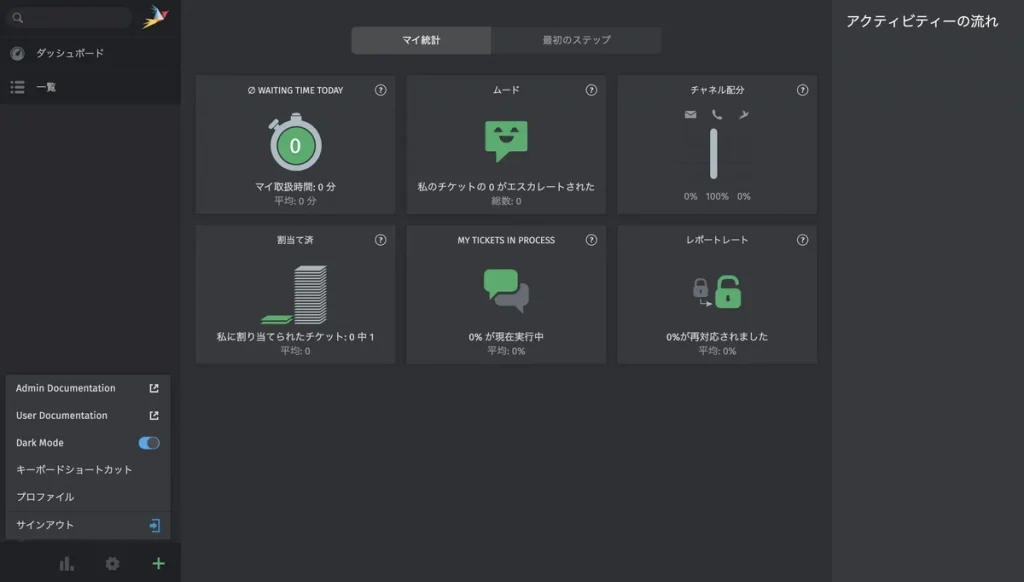The image size is (1024, 582).
Task: Open help for My Tickets In Process
Action: coord(591,240)
